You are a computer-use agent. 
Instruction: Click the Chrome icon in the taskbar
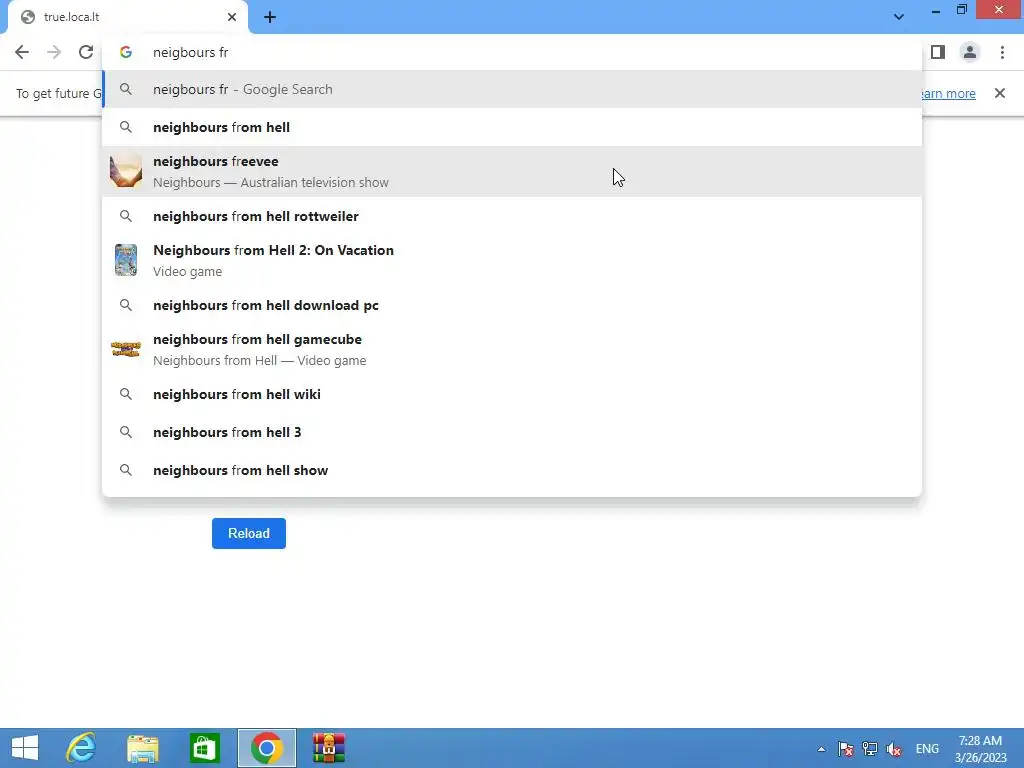coord(266,748)
